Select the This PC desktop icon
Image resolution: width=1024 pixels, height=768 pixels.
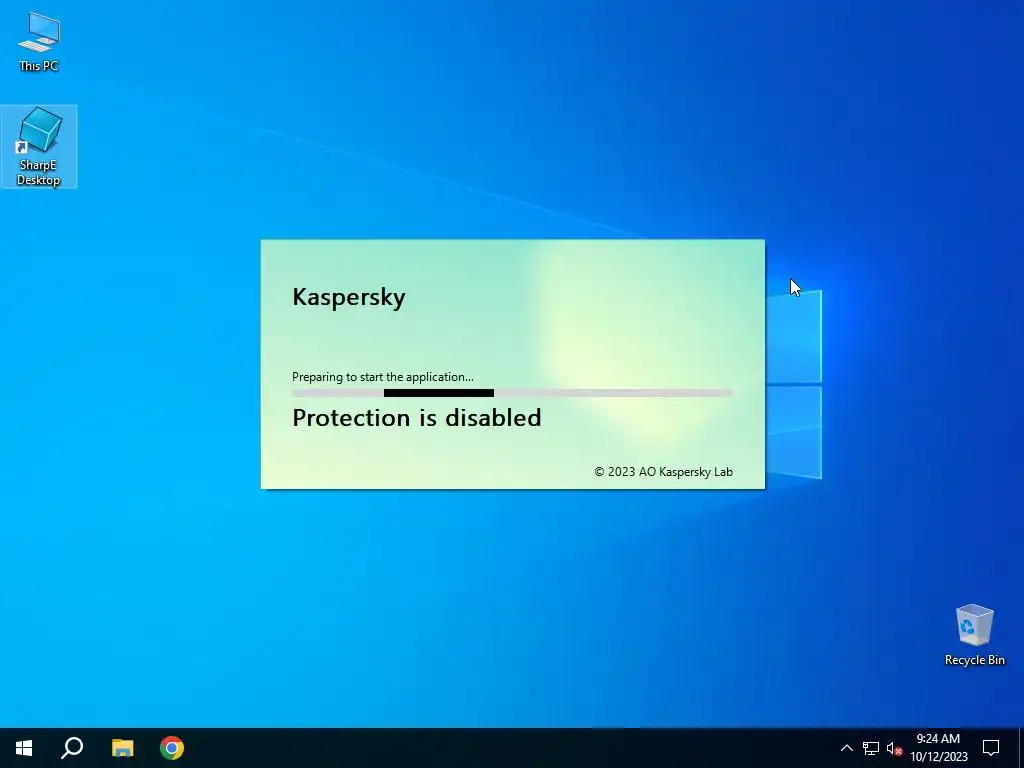[39, 40]
